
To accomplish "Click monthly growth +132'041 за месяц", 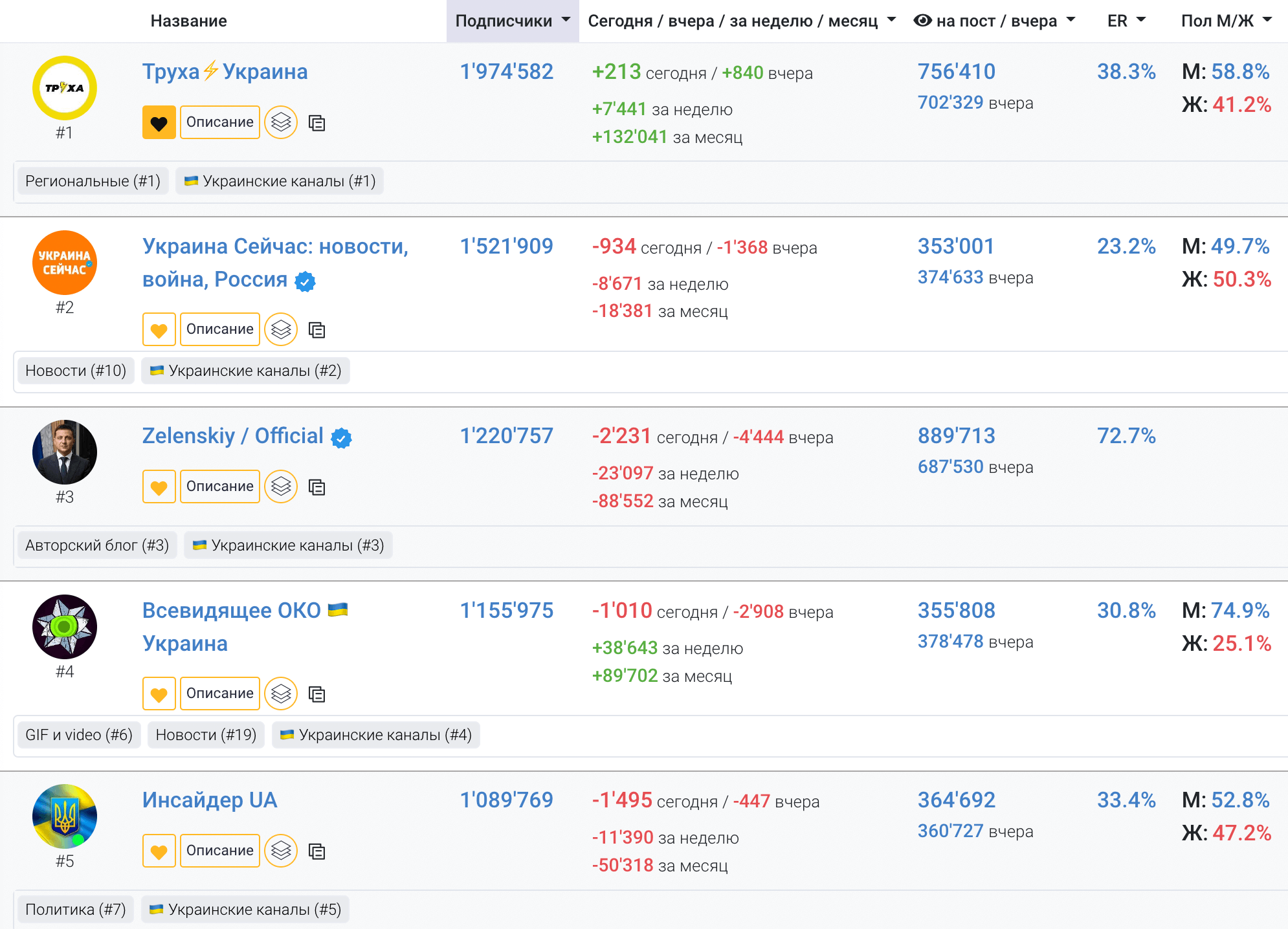I will [x=667, y=137].
